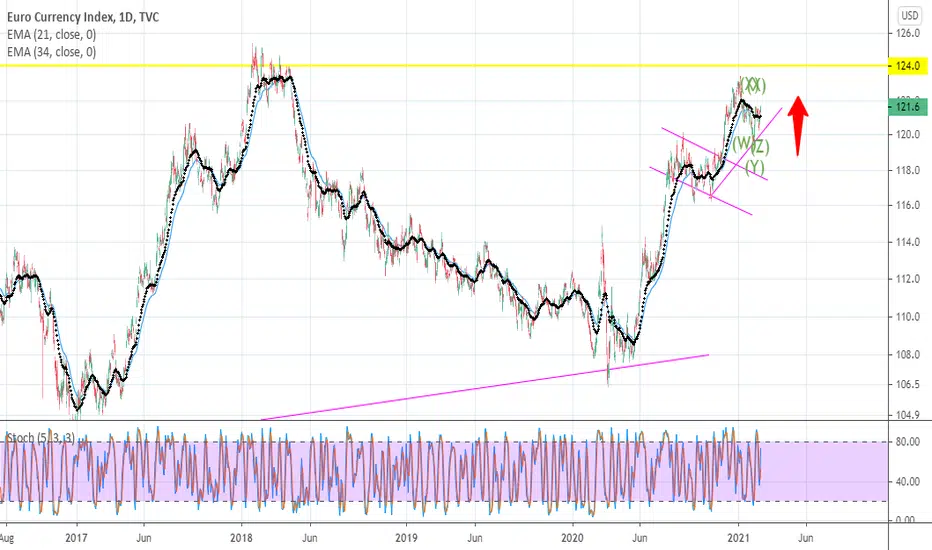Click the green 121.6 current price label
This screenshot has width=932, height=550.
point(908,107)
